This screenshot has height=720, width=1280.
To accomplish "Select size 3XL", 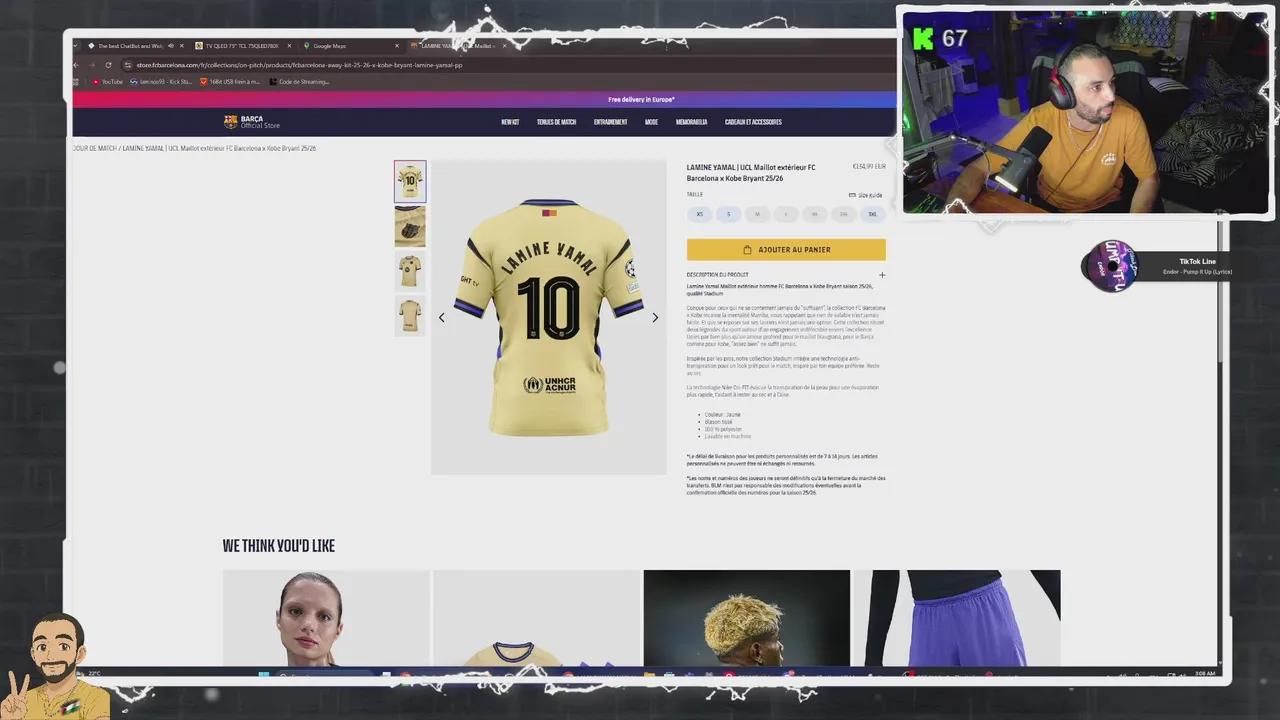I will click(x=872, y=214).
